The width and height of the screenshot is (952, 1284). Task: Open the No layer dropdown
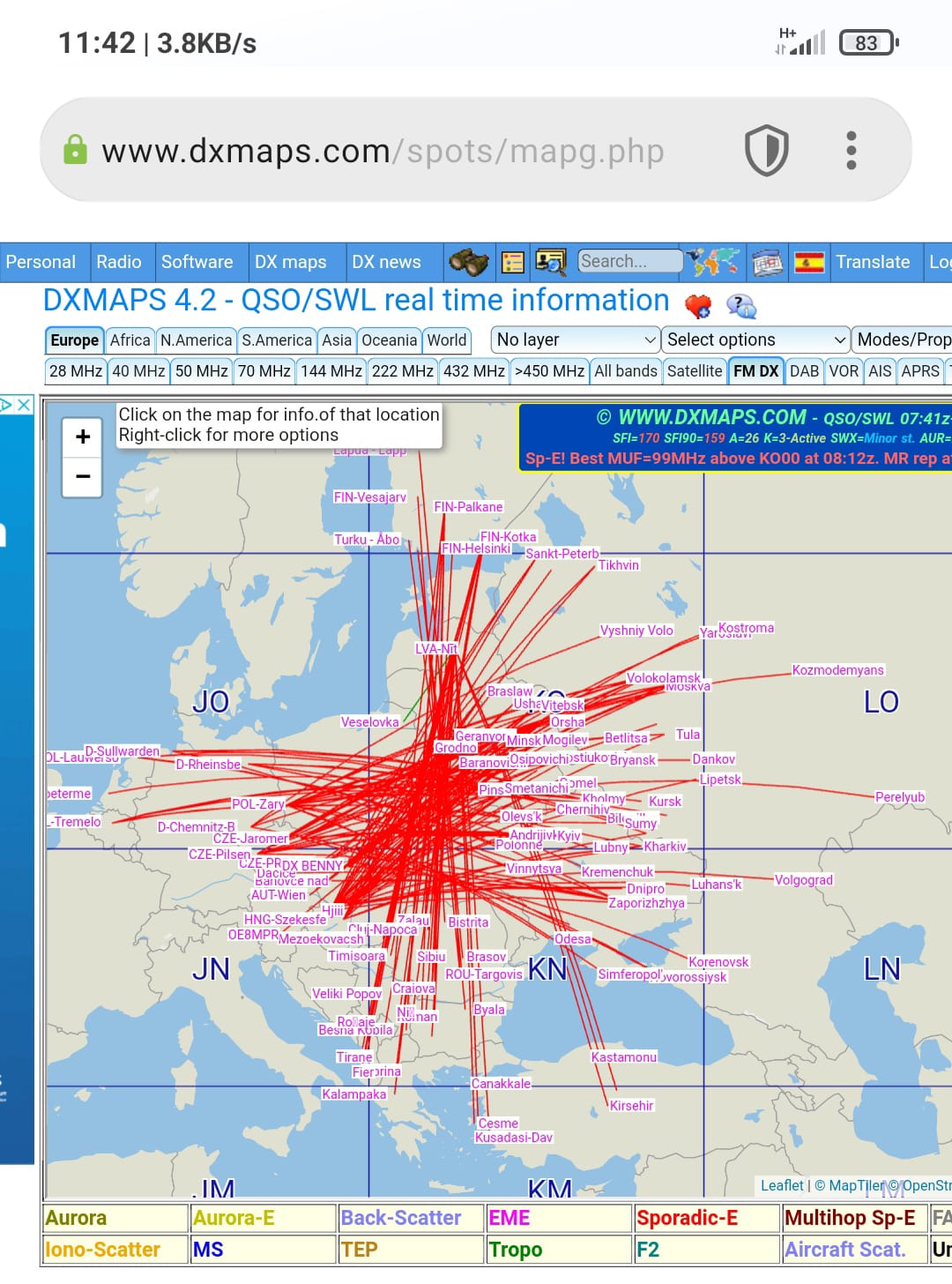point(576,340)
